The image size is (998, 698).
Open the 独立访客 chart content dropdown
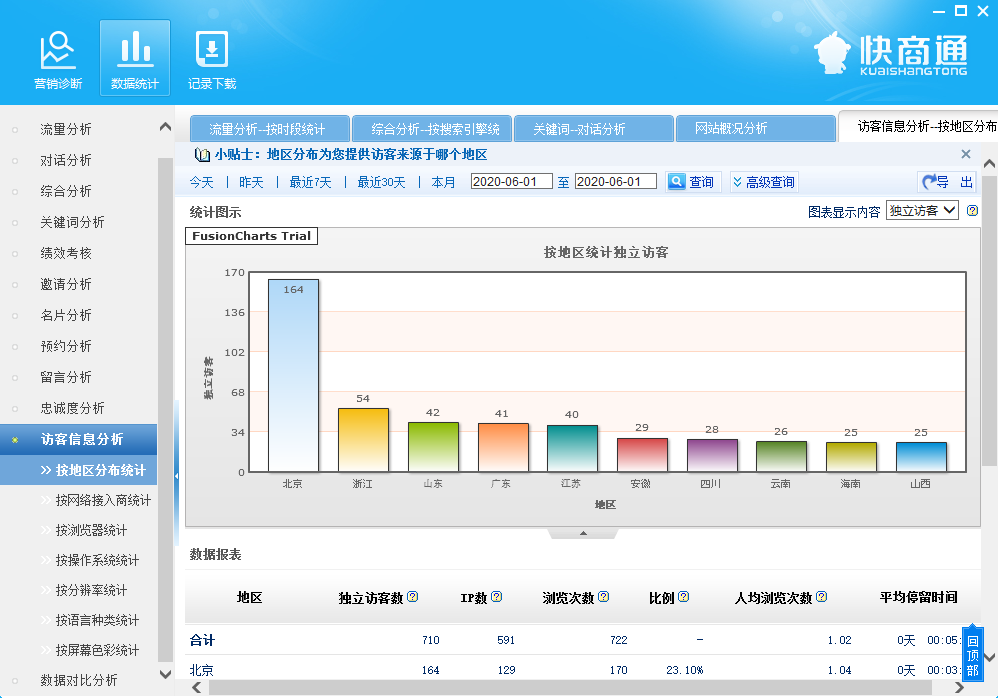pyautogui.click(x=922, y=211)
